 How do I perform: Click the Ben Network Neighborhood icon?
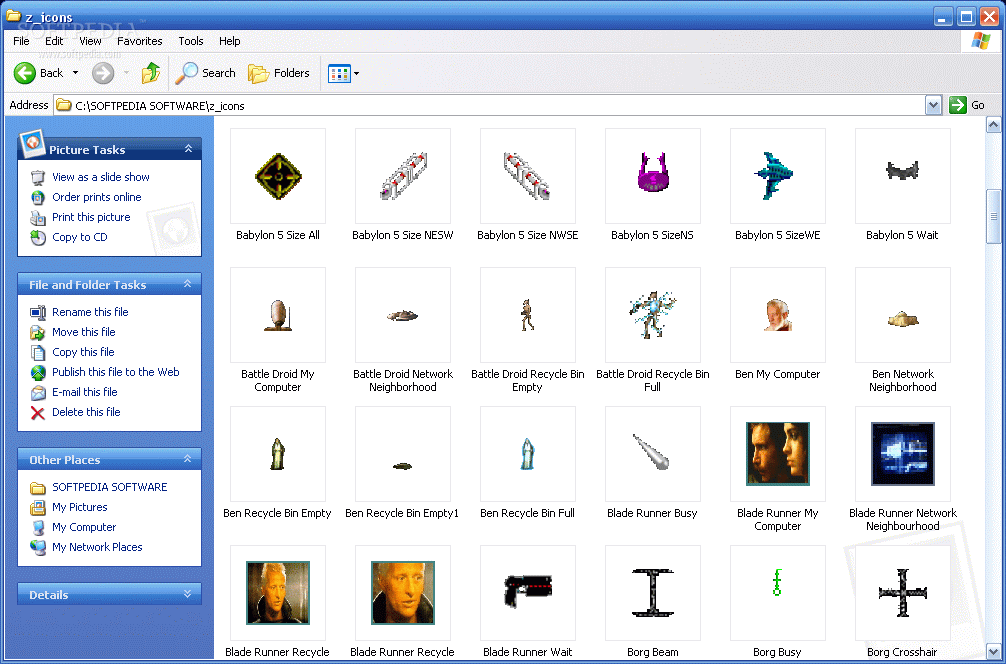902,315
